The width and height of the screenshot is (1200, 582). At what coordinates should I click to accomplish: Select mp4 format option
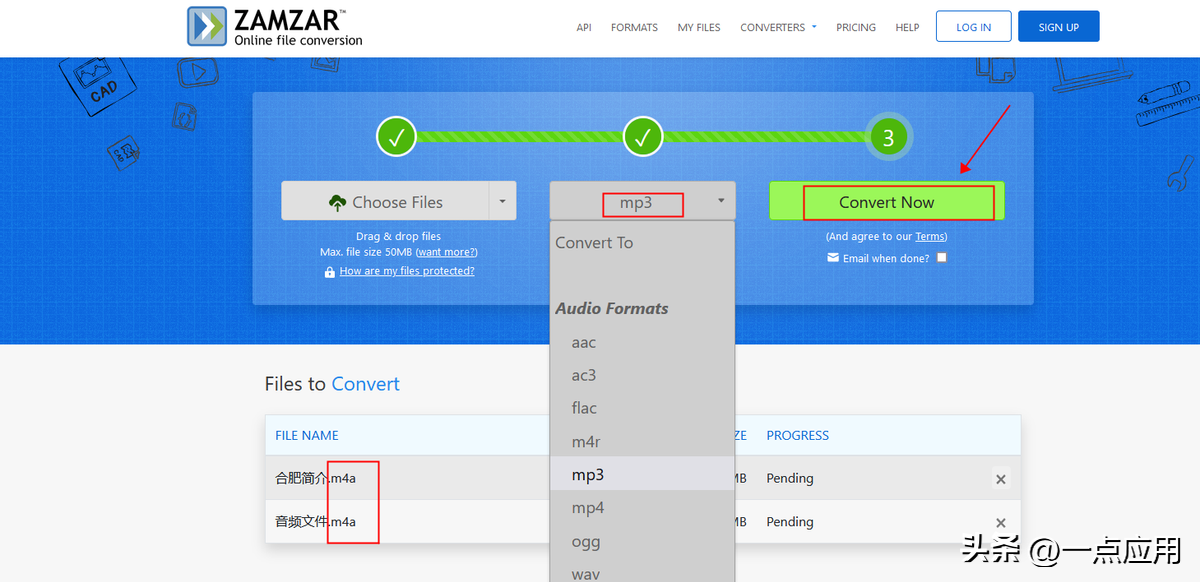(x=642, y=508)
